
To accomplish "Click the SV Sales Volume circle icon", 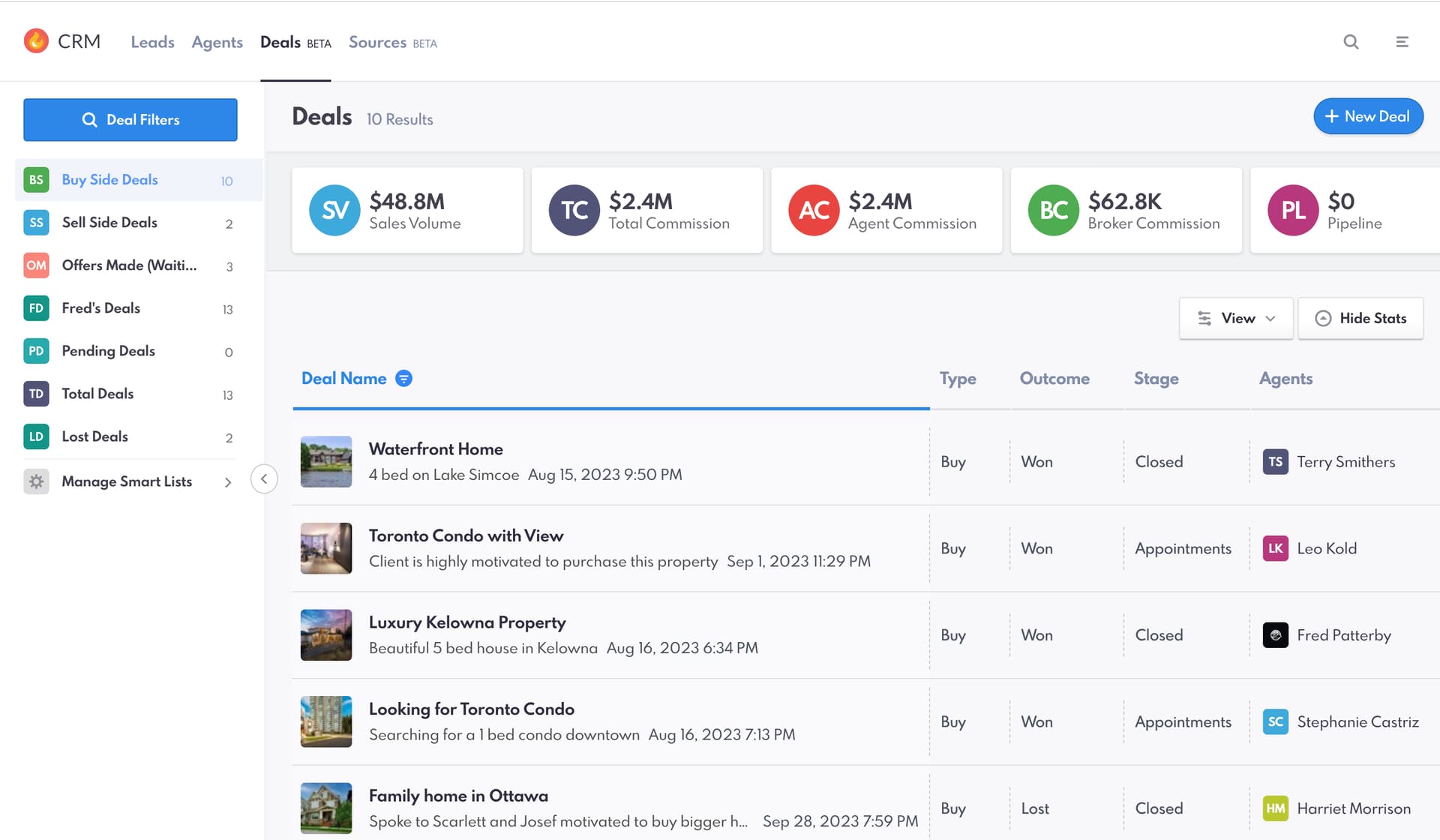I will [334, 210].
